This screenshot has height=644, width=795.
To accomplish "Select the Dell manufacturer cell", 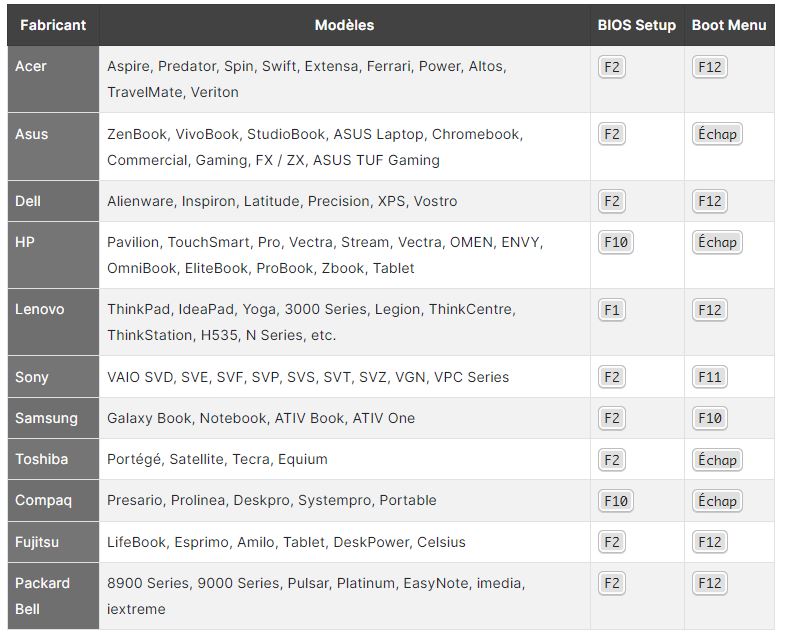I will 28,201.
